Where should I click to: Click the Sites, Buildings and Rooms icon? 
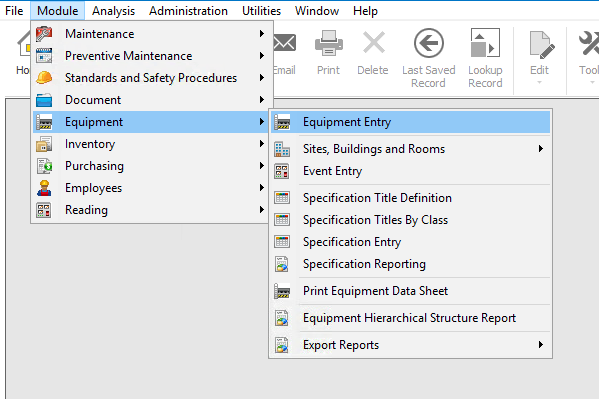282,149
